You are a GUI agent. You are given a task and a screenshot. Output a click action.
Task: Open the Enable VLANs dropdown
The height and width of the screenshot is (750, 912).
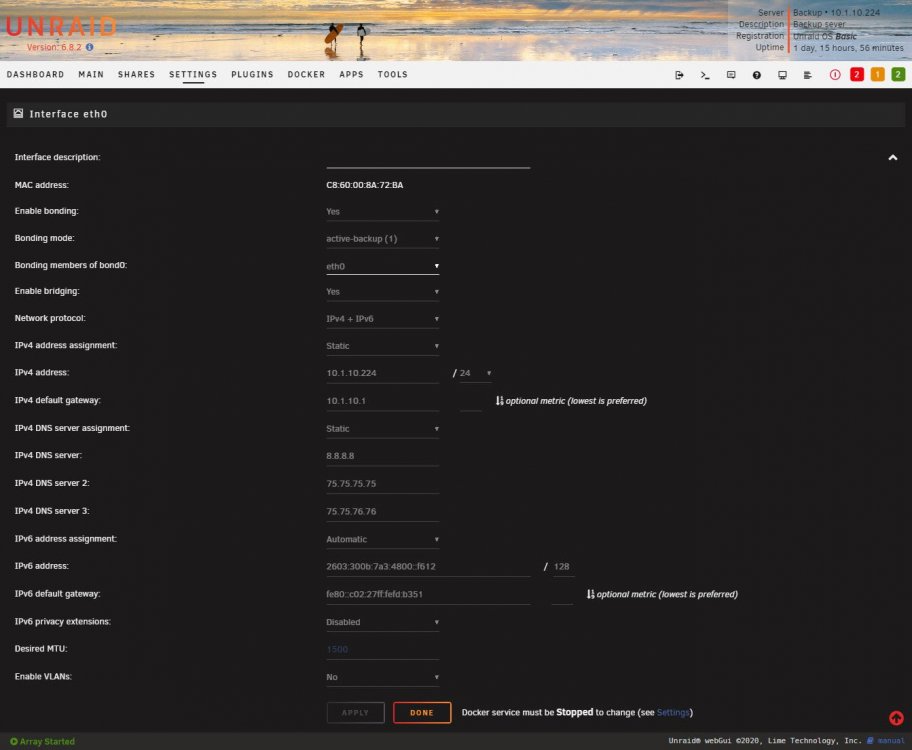(x=383, y=677)
